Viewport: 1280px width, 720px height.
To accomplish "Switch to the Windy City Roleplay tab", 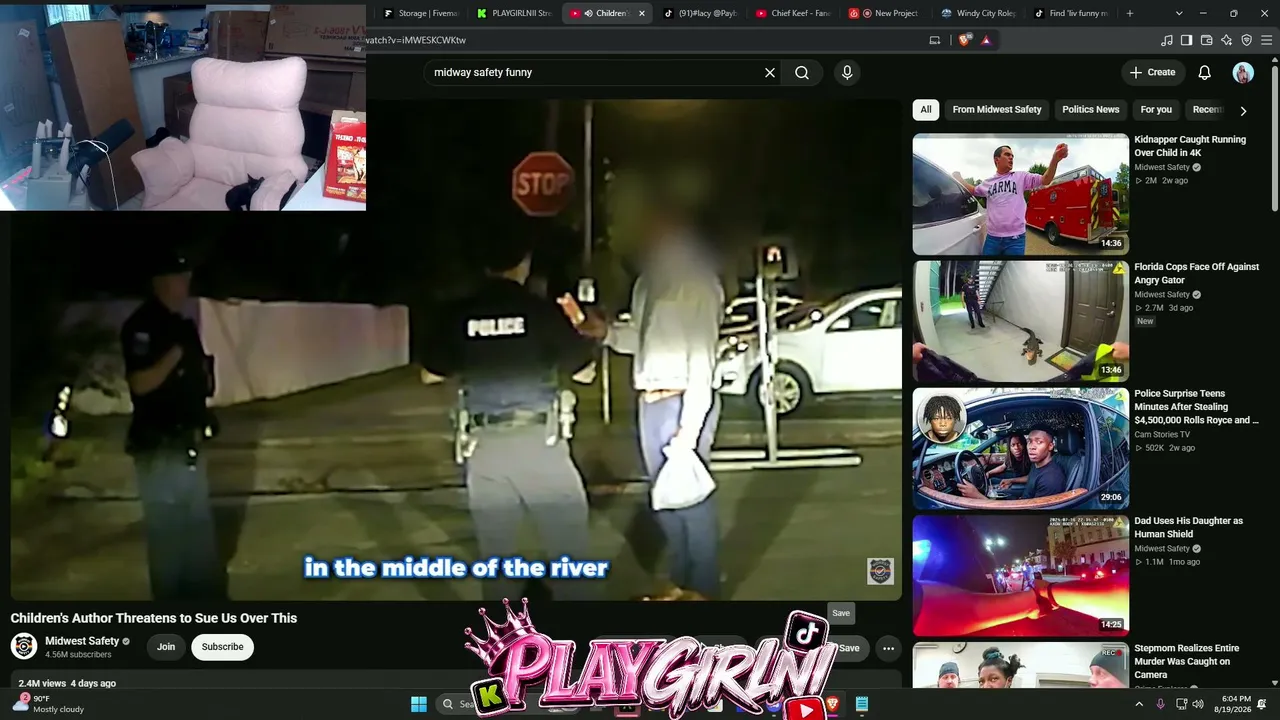I will [980, 13].
